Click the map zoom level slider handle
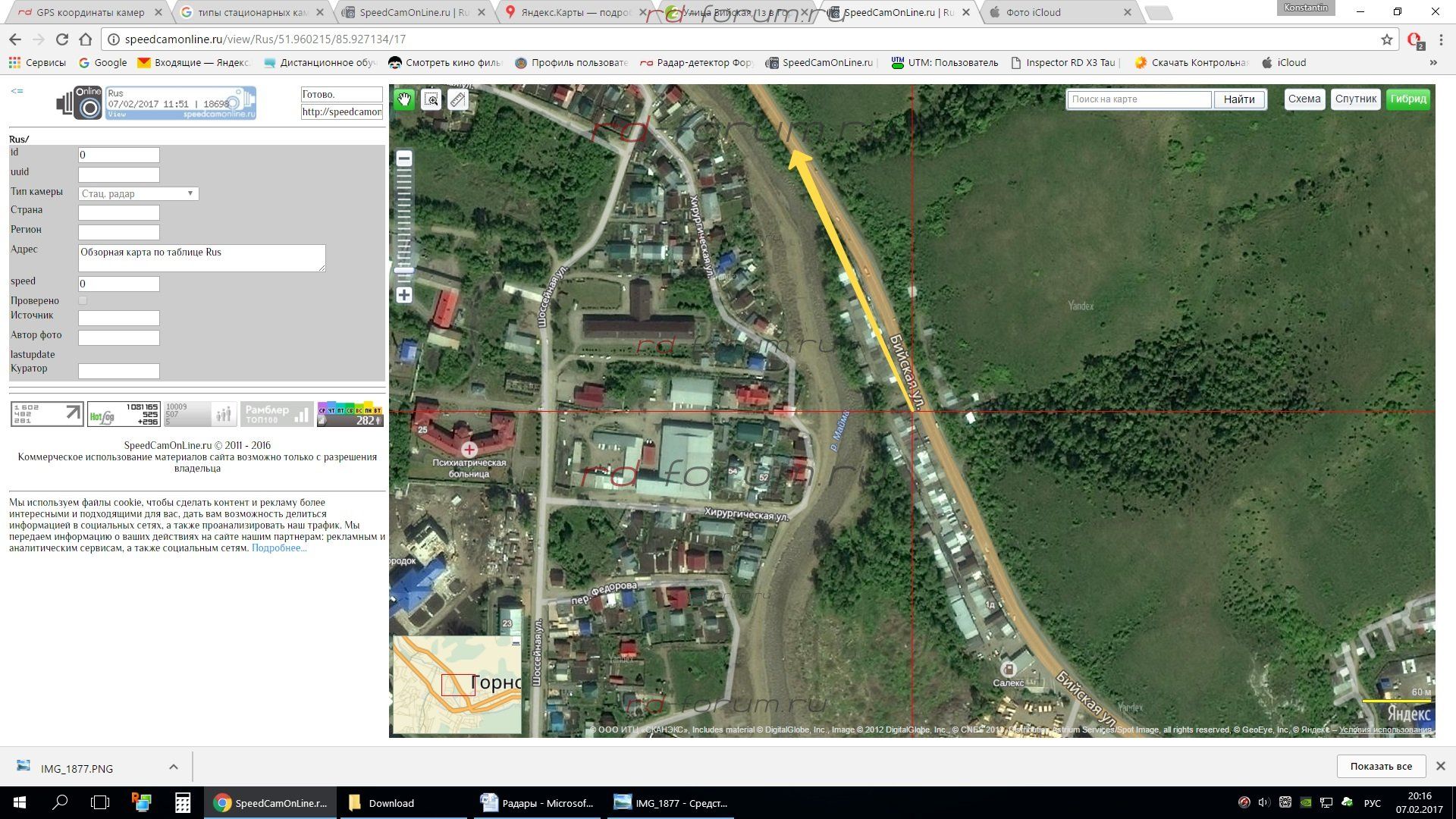Image resolution: width=1456 pixels, height=819 pixels. 404,271
